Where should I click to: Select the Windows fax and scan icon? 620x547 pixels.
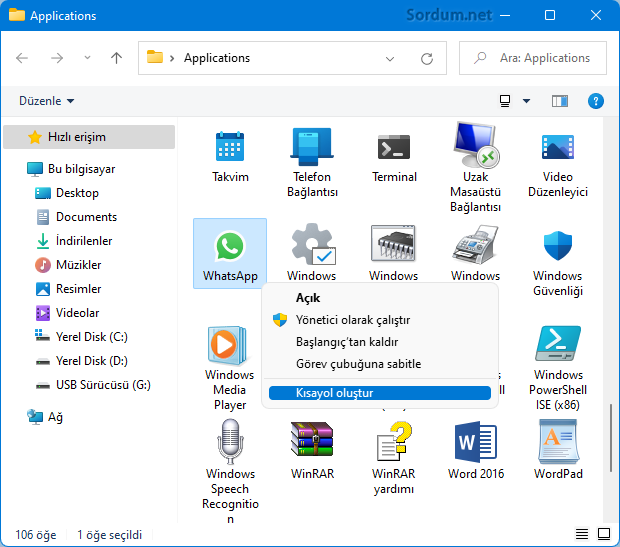[x=476, y=244]
